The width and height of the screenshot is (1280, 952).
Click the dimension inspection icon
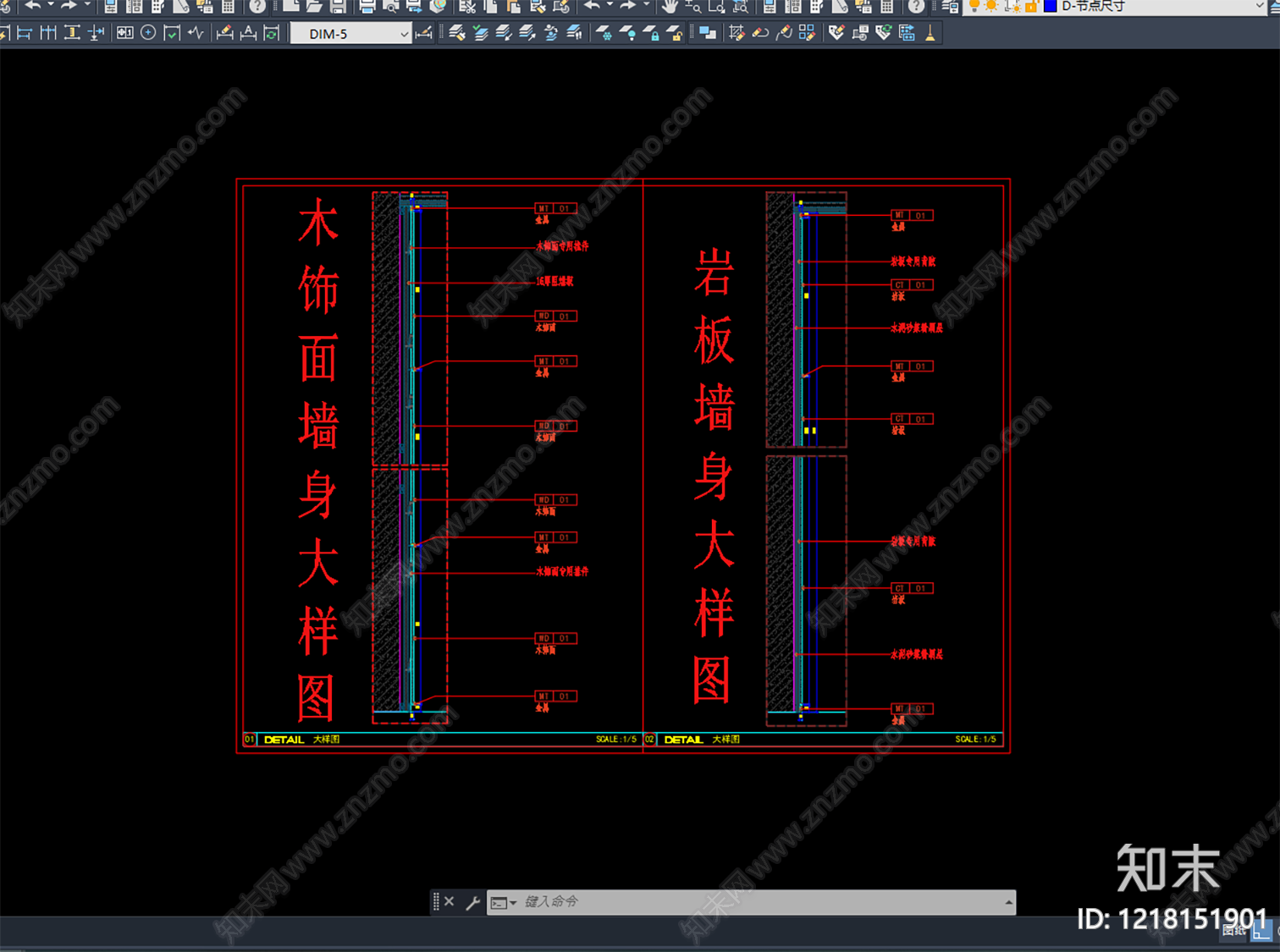click(x=172, y=33)
